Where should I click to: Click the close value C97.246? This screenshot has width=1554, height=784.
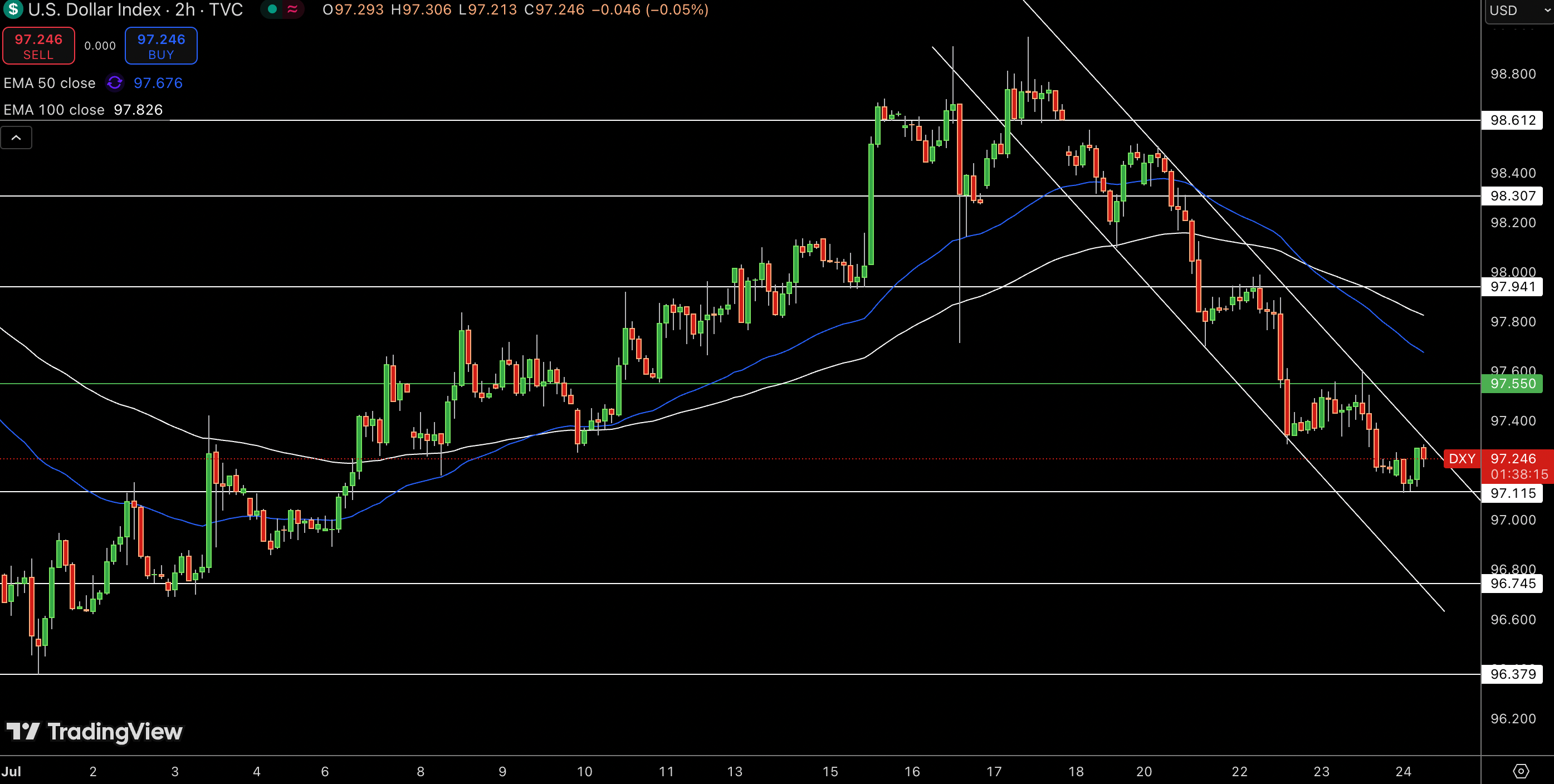[x=554, y=9]
